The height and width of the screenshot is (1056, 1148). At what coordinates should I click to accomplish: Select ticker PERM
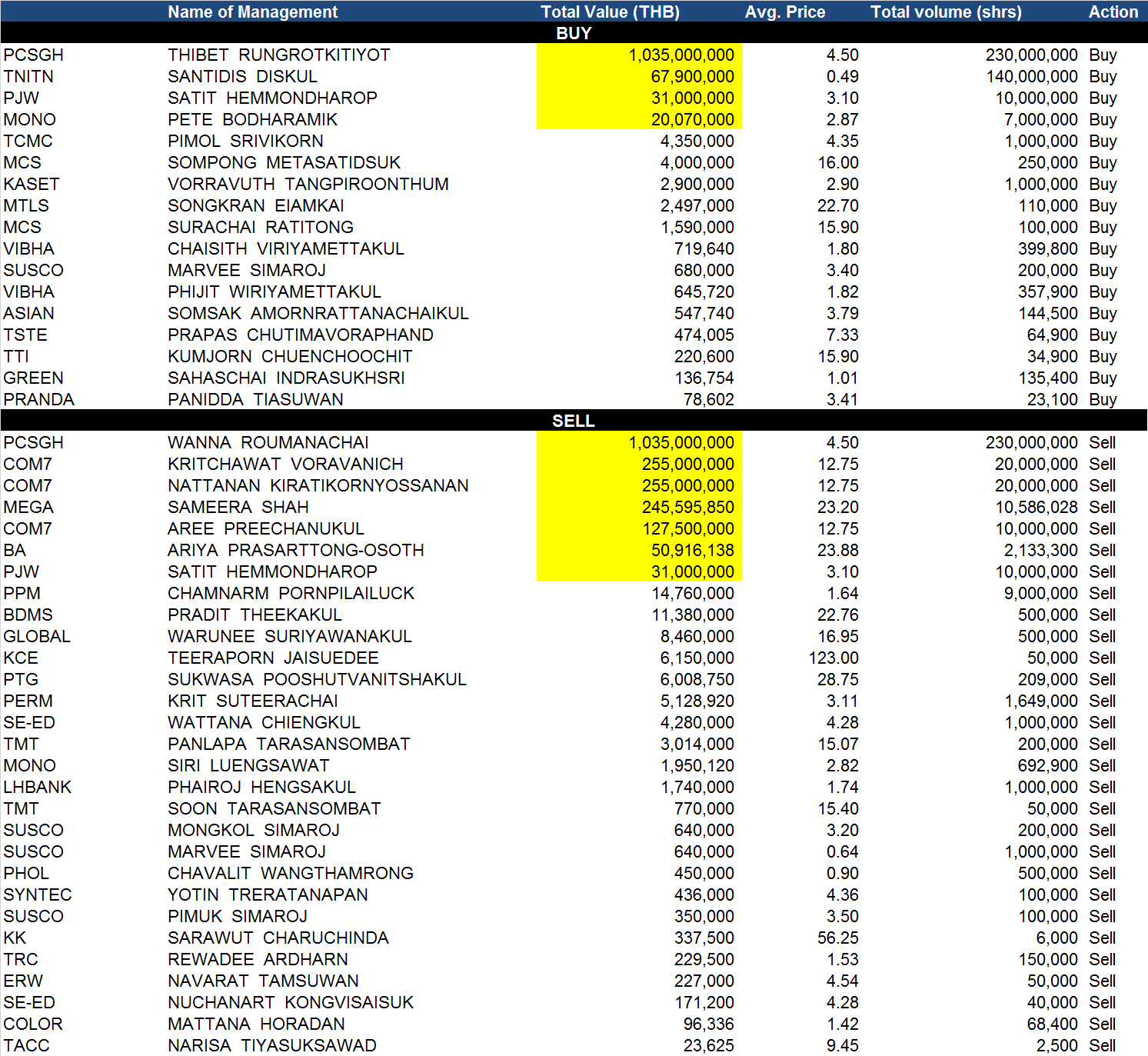(28, 701)
